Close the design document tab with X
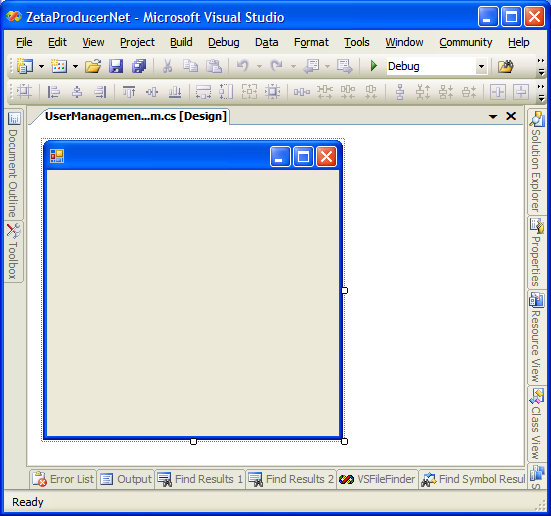The height and width of the screenshot is (516, 551). pyautogui.click(x=511, y=116)
